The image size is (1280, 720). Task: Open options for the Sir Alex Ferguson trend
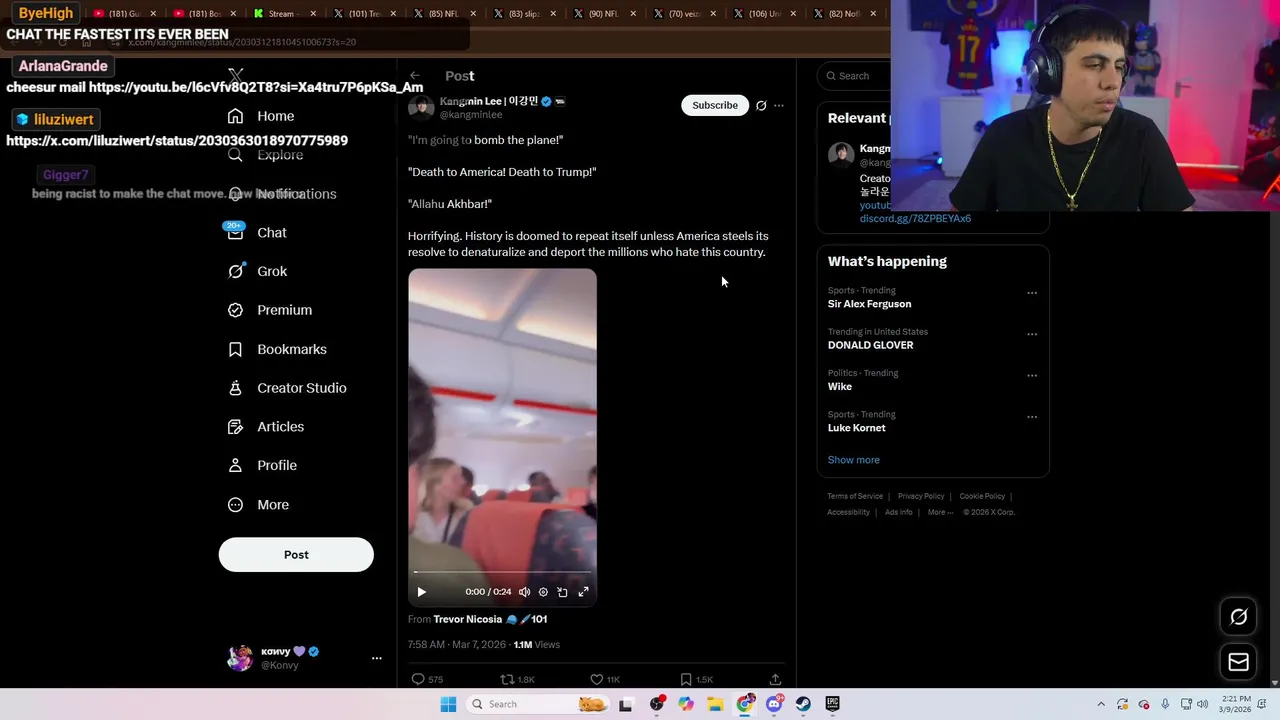point(1032,293)
